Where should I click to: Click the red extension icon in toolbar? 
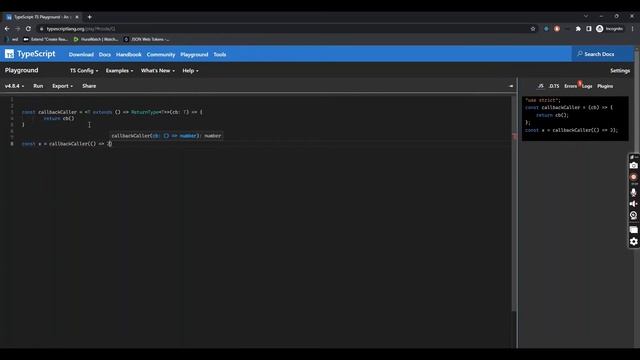pos(557,29)
